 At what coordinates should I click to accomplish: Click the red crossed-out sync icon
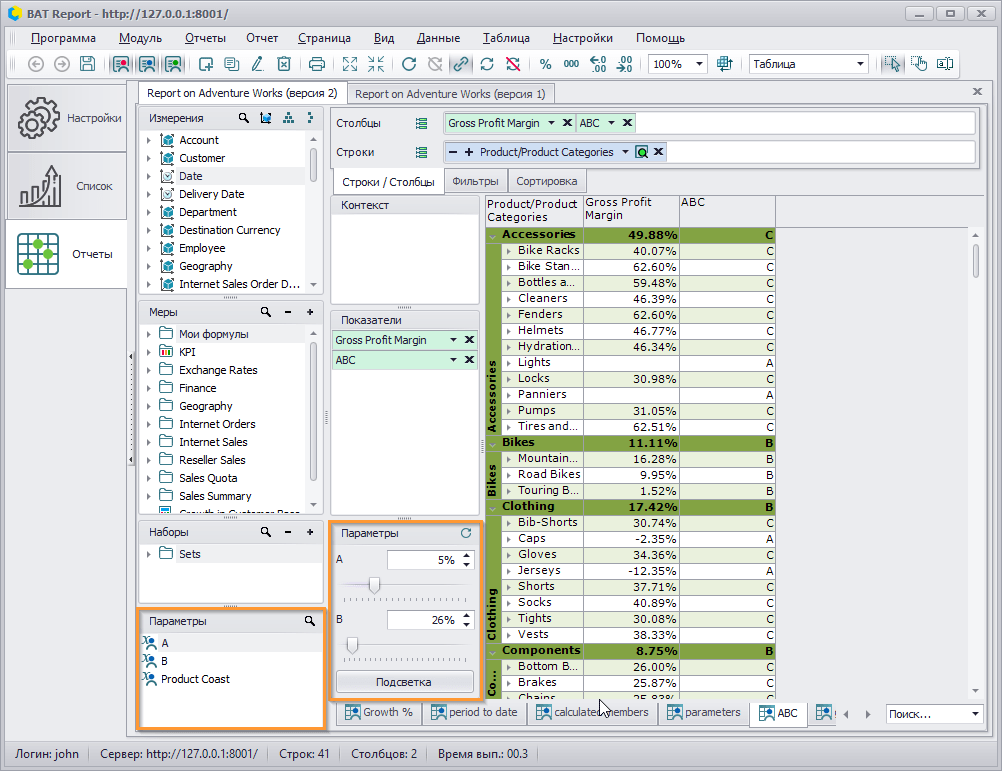pos(513,64)
